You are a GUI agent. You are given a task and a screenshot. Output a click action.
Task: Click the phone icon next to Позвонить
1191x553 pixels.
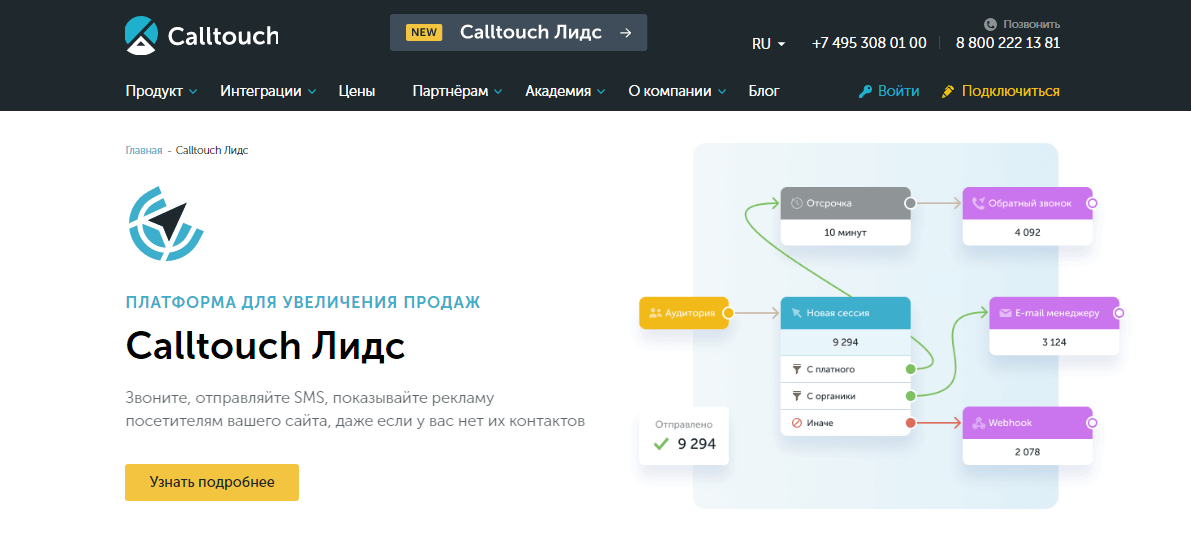tap(990, 24)
